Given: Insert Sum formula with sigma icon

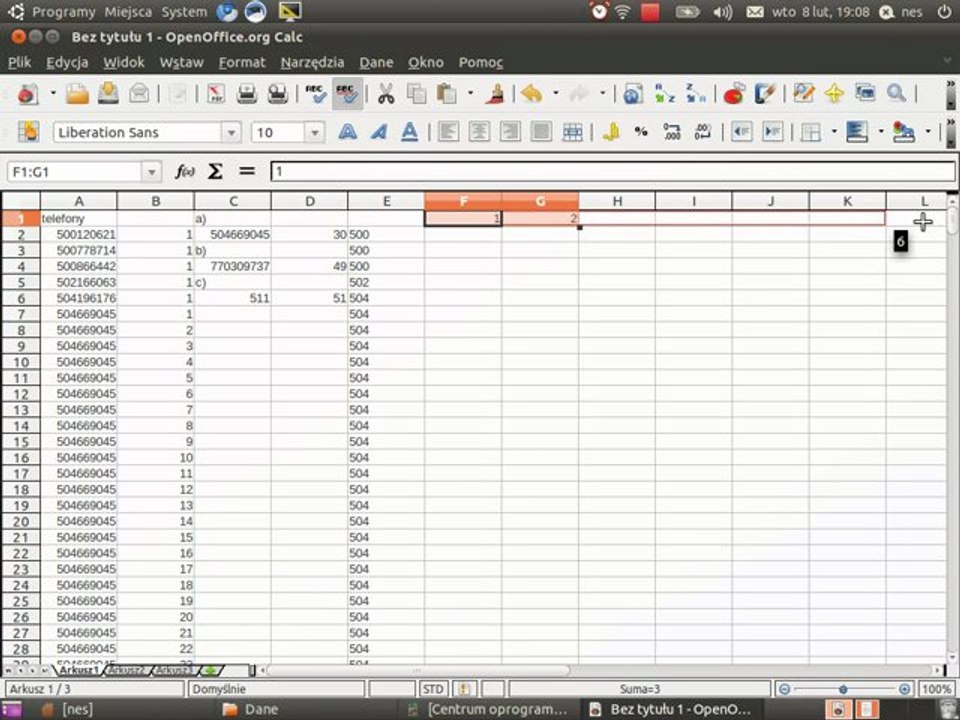Looking at the screenshot, I should coord(215,172).
